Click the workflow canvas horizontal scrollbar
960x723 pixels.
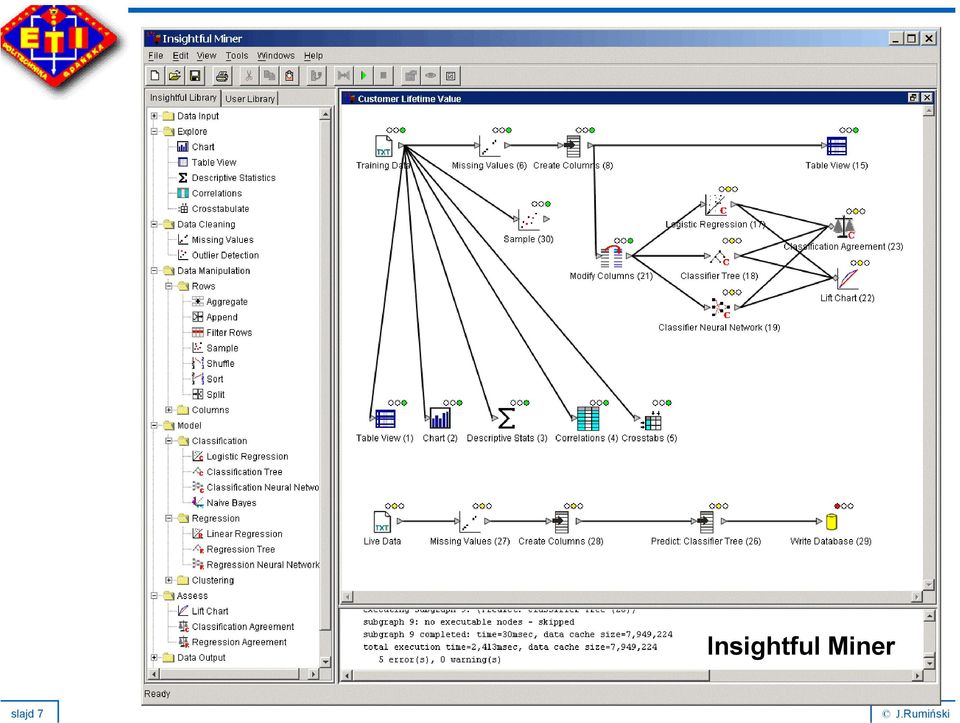pyautogui.click(x=632, y=596)
